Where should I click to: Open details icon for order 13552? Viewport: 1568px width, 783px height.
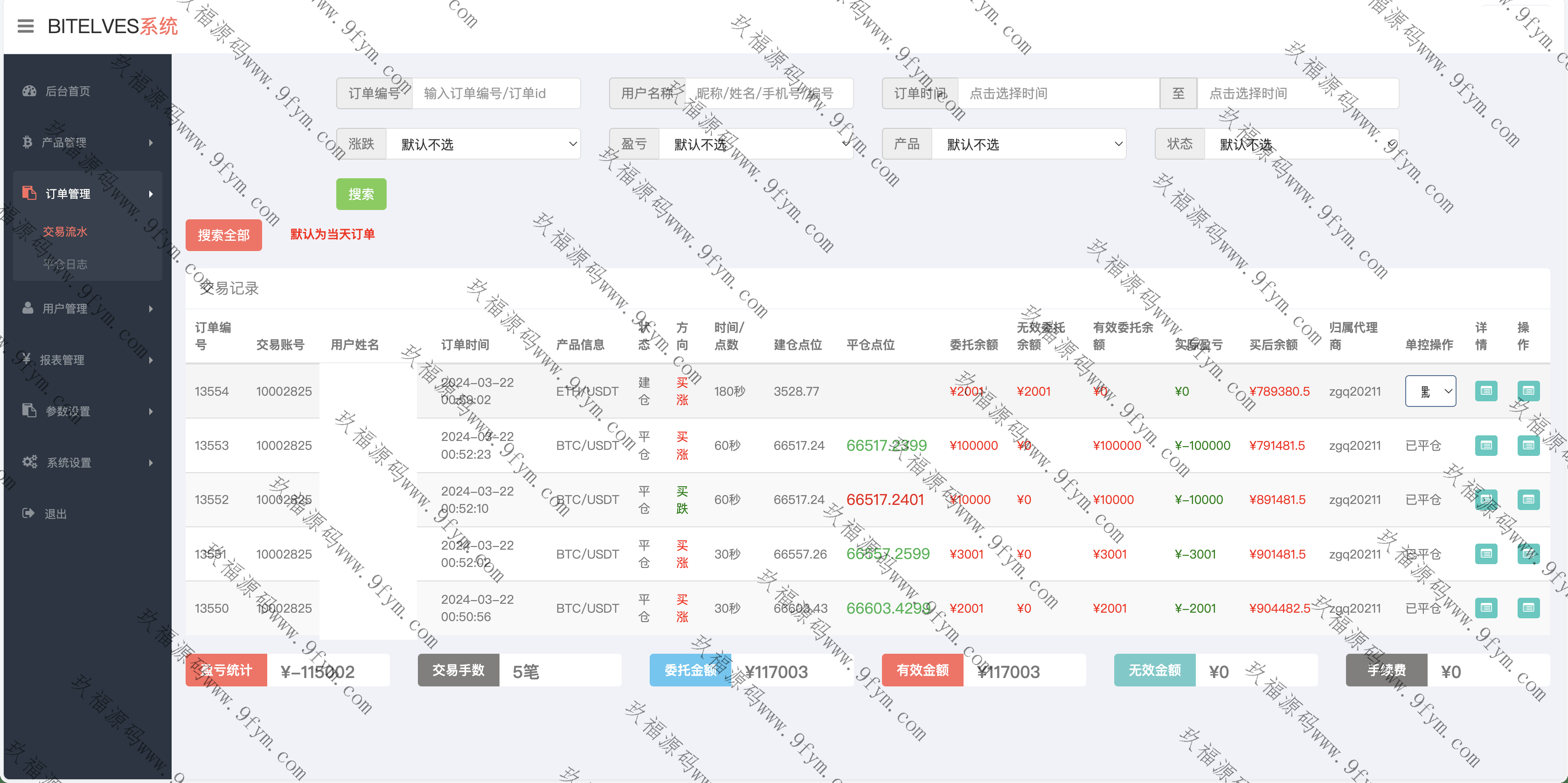point(1485,500)
